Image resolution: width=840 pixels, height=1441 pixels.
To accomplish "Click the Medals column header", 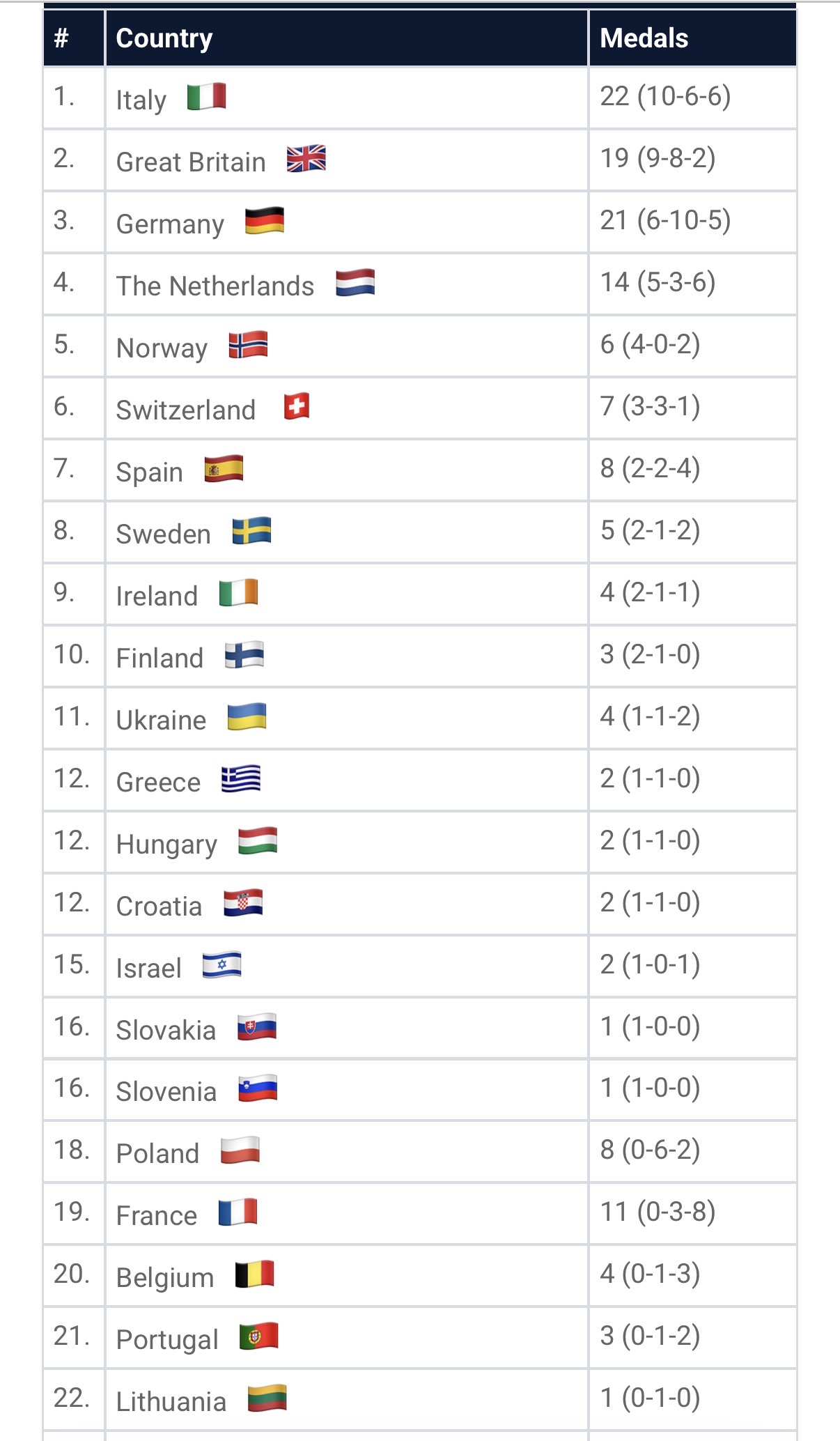I will pyautogui.click(x=644, y=38).
